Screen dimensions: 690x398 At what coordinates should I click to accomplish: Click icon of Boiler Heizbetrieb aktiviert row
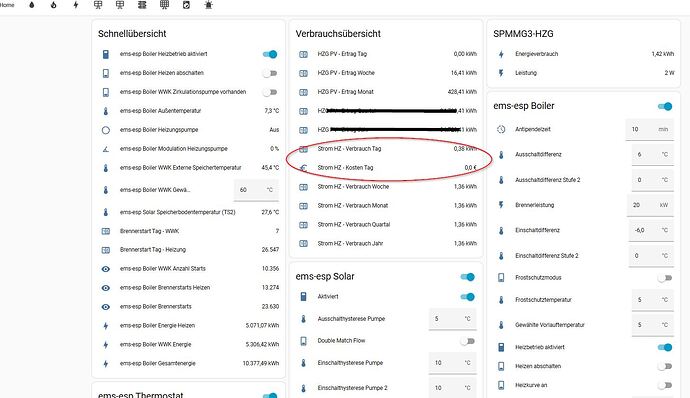[106, 54]
